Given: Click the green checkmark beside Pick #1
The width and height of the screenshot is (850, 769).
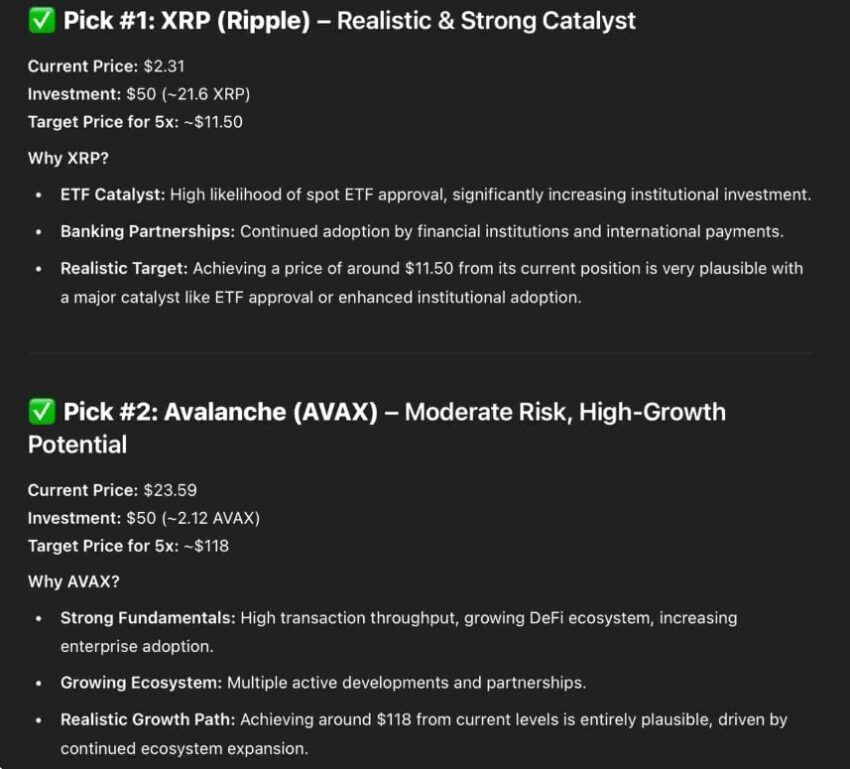Looking at the screenshot, I should (42, 21).
